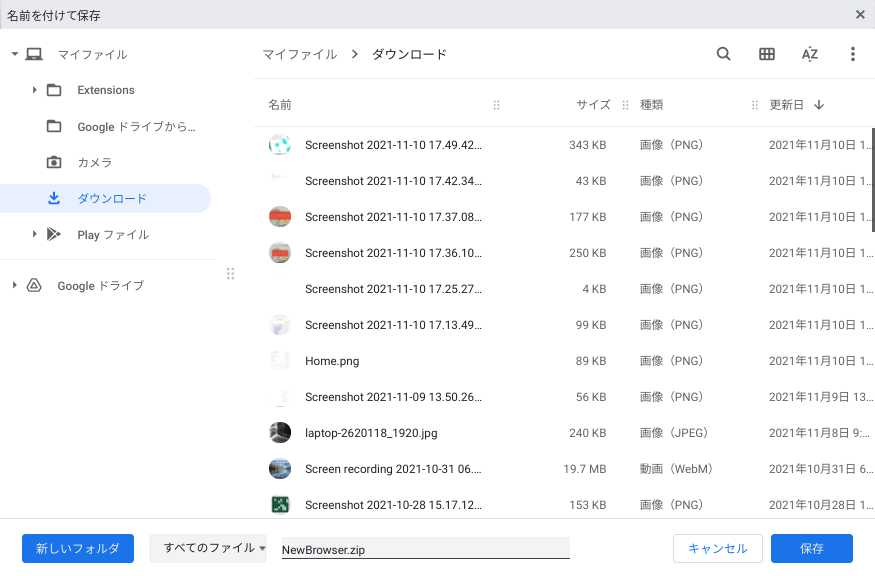Switch to thumbnail grid view
The image size is (875, 576).
coord(767,54)
